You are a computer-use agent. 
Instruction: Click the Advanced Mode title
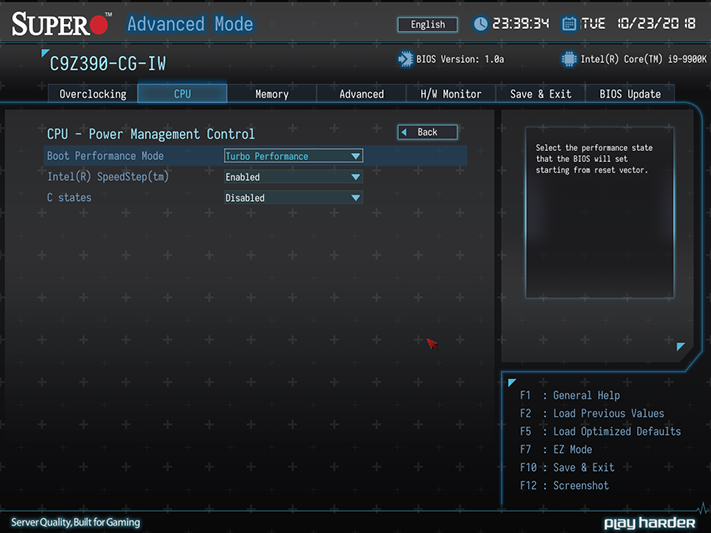[x=190, y=24]
